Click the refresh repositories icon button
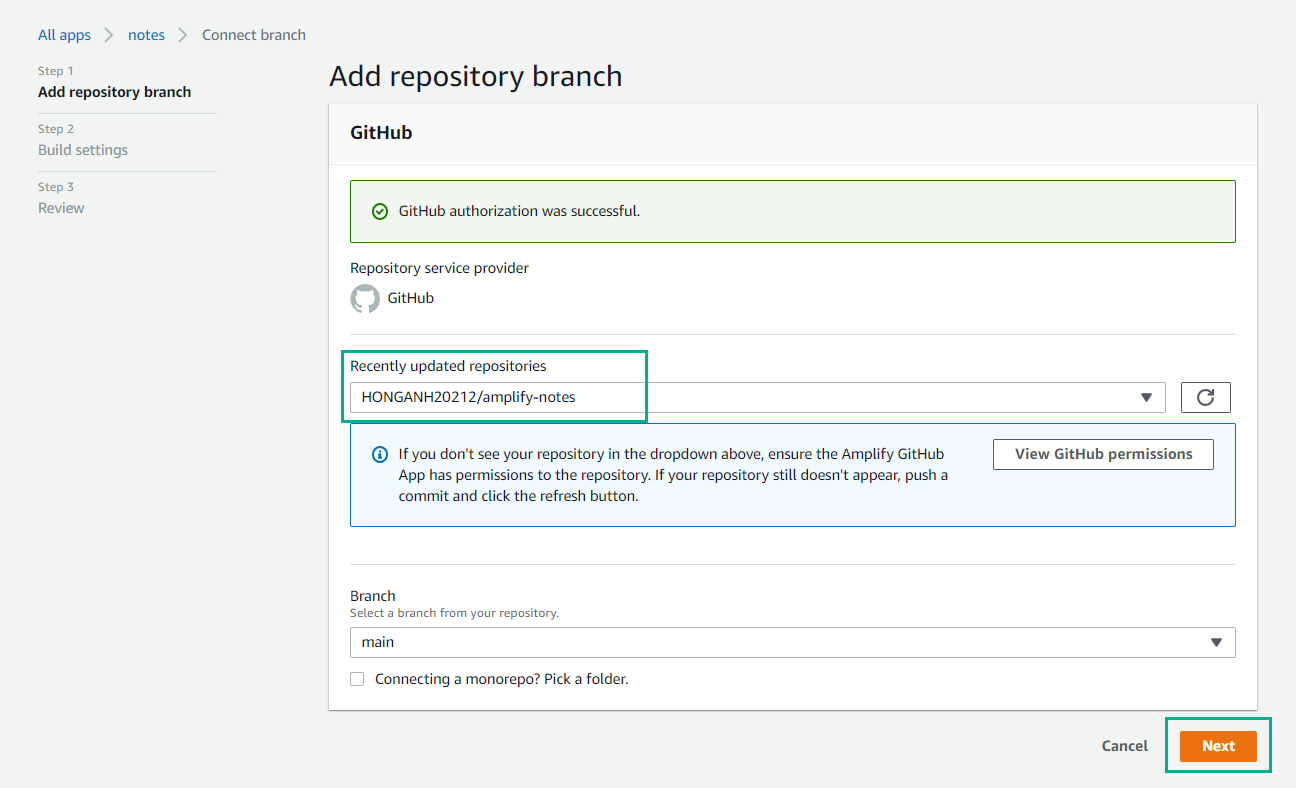Image resolution: width=1296 pixels, height=788 pixels. pos(1205,397)
